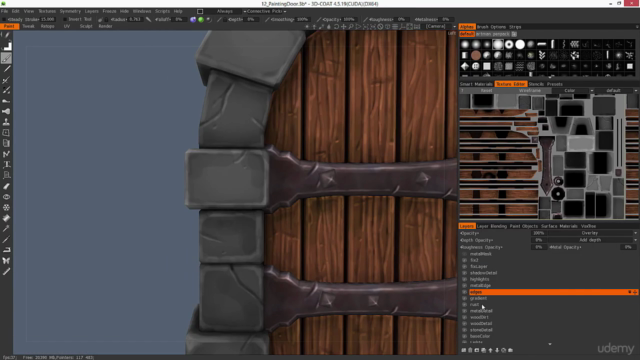Screen dimensions: 640x360
Task: Click the Wireframe button
Action: coord(529,91)
